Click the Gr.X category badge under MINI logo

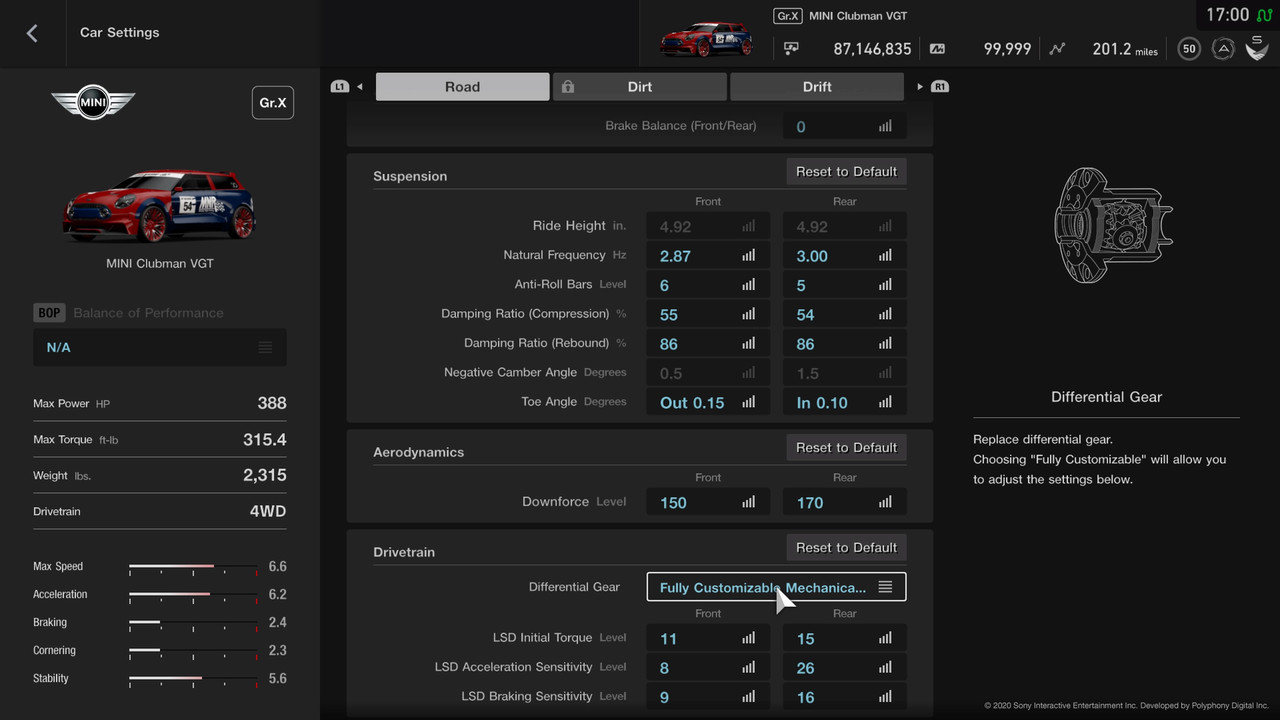pyautogui.click(x=272, y=103)
